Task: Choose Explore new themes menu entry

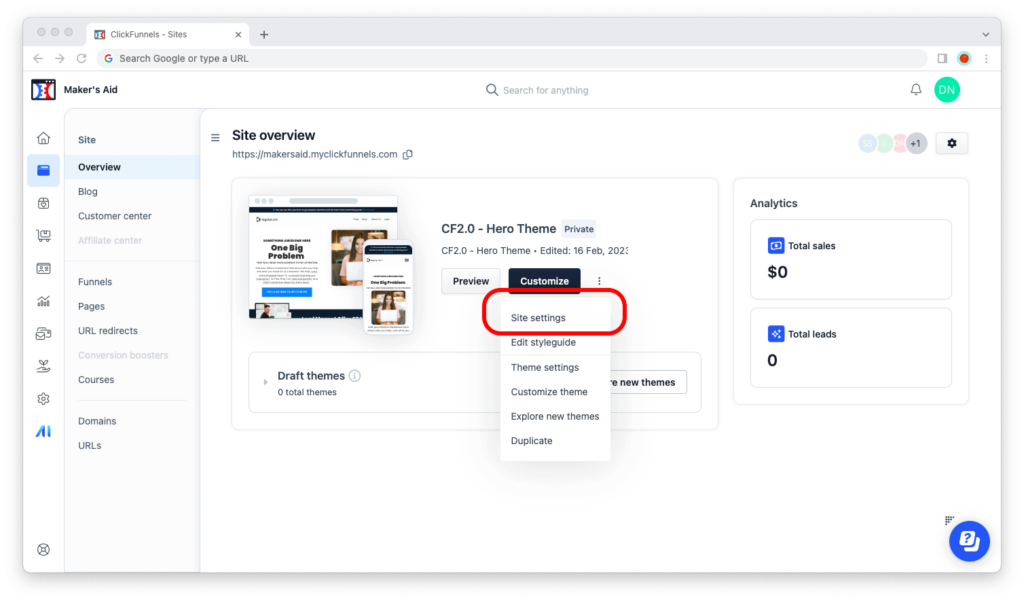Action: click(x=555, y=416)
